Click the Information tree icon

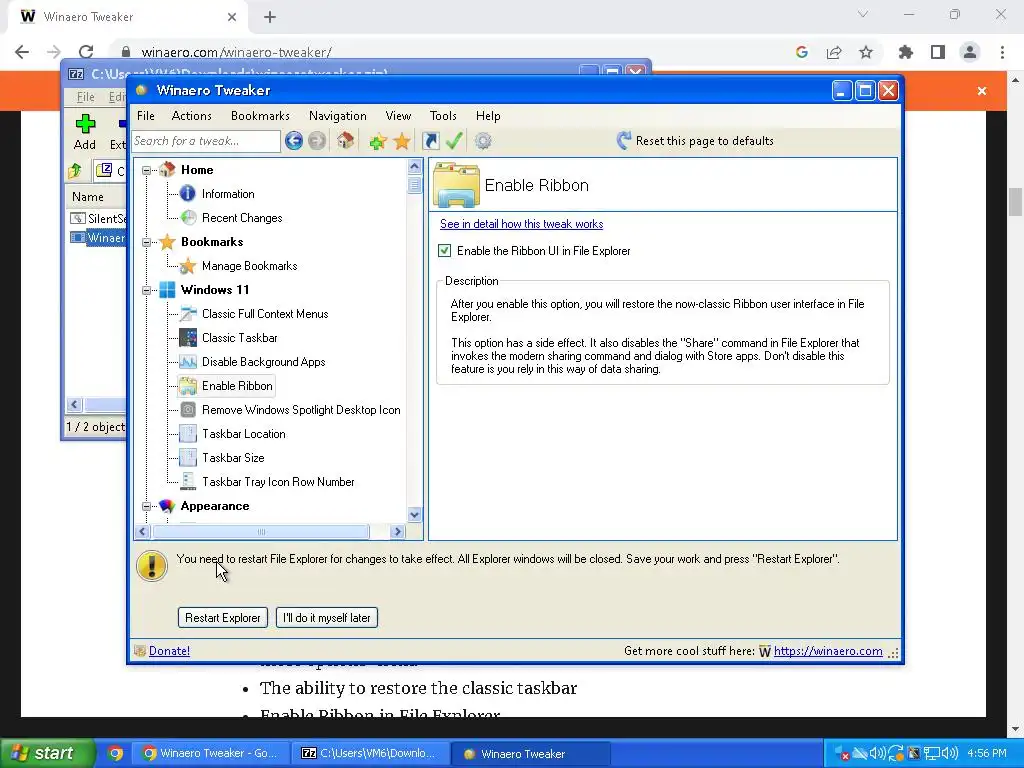coord(187,193)
